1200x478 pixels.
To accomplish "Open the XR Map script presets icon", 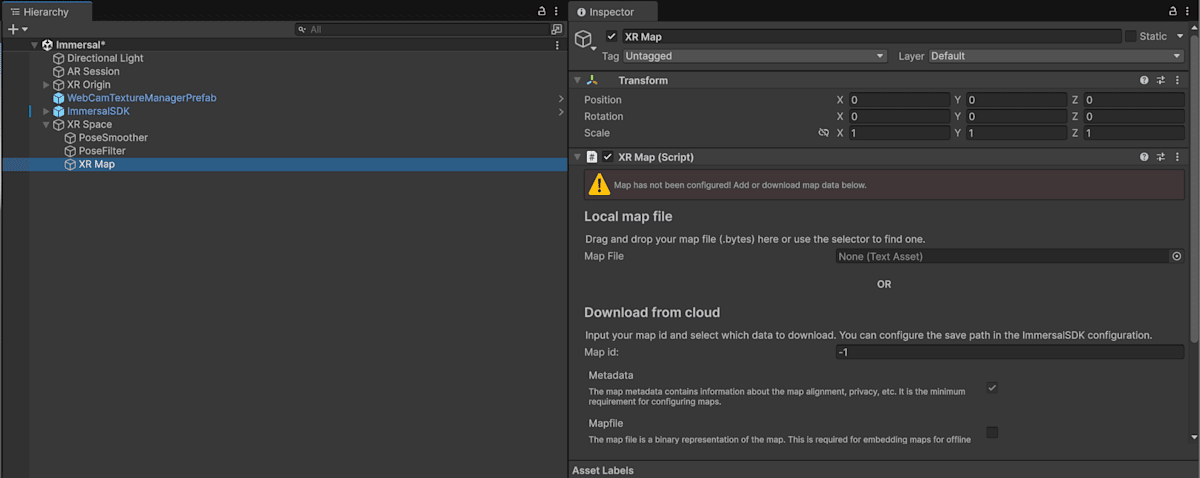I will click(x=1161, y=157).
